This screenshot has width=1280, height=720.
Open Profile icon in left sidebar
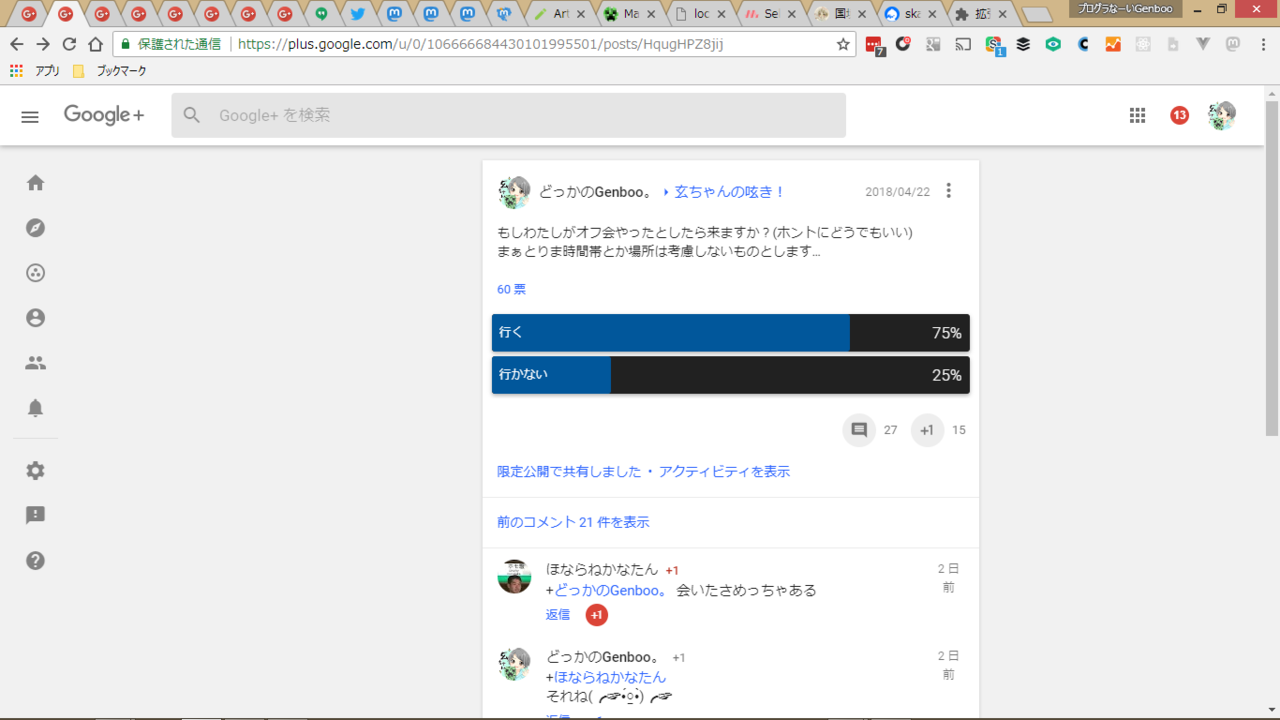click(36, 318)
